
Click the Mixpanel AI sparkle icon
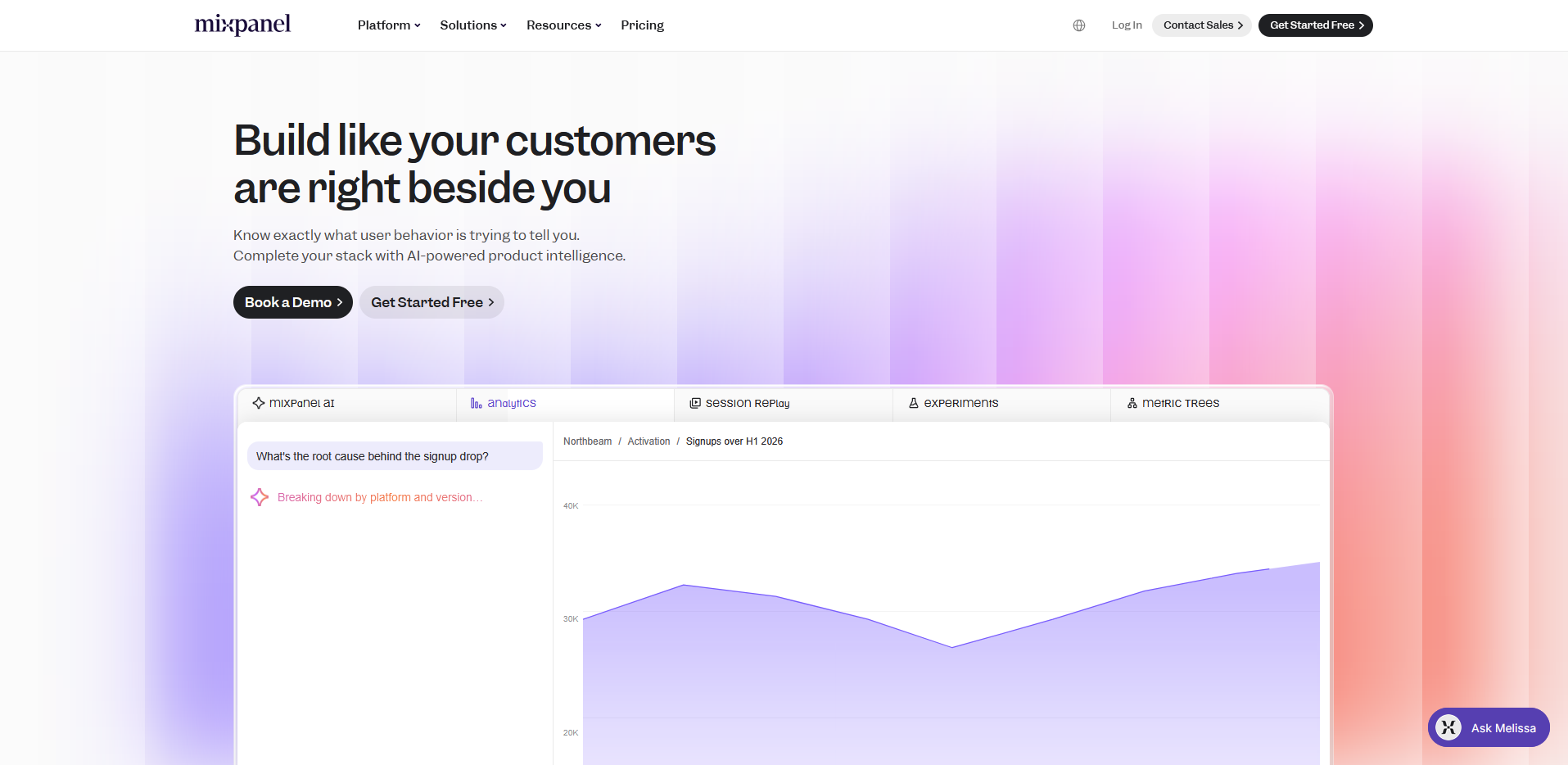(259, 403)
